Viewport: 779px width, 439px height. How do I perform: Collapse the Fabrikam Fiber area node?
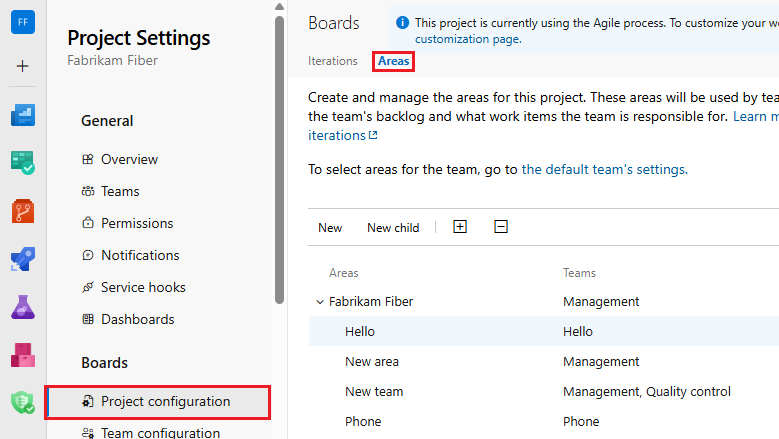(x=320, y=301)
